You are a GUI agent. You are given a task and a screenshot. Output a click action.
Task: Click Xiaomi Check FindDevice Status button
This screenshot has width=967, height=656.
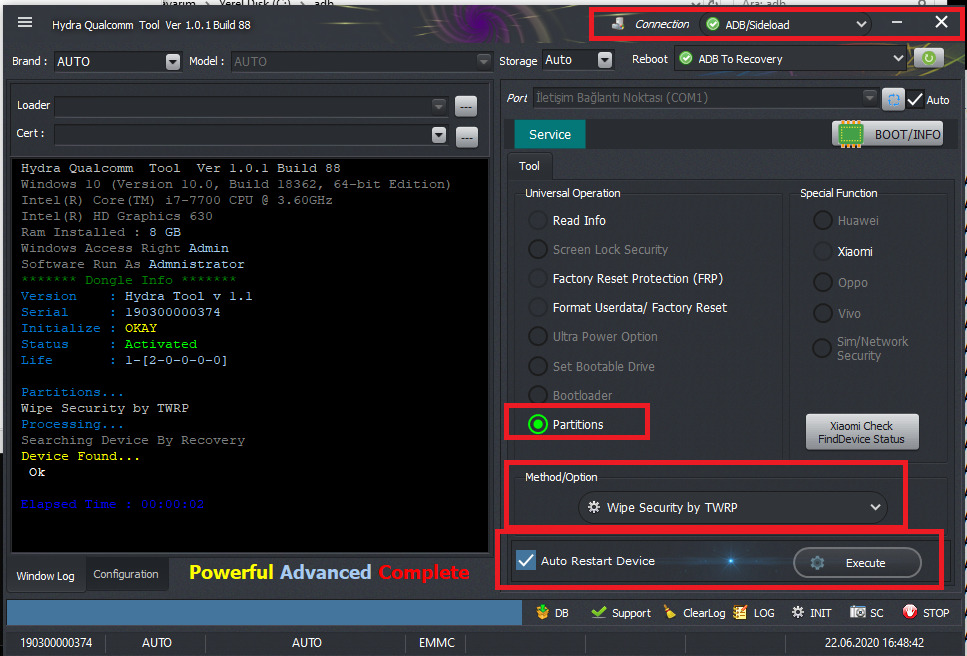862,432
